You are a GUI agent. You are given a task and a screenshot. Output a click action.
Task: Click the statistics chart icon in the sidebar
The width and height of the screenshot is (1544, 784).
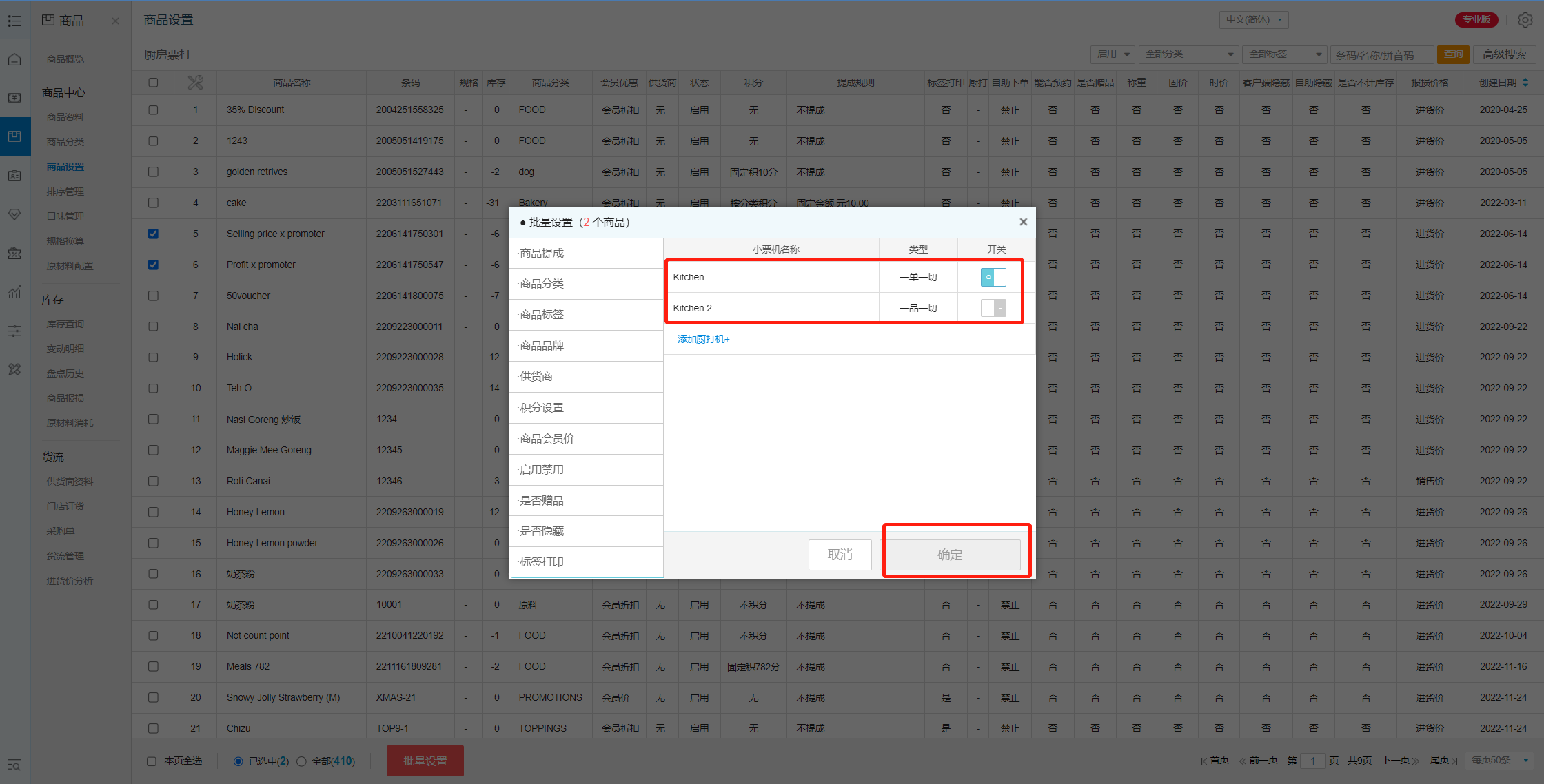click(14, 292)
